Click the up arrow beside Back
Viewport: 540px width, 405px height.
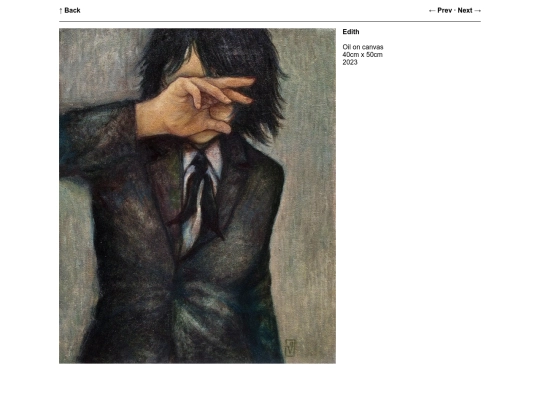(61, 11)
